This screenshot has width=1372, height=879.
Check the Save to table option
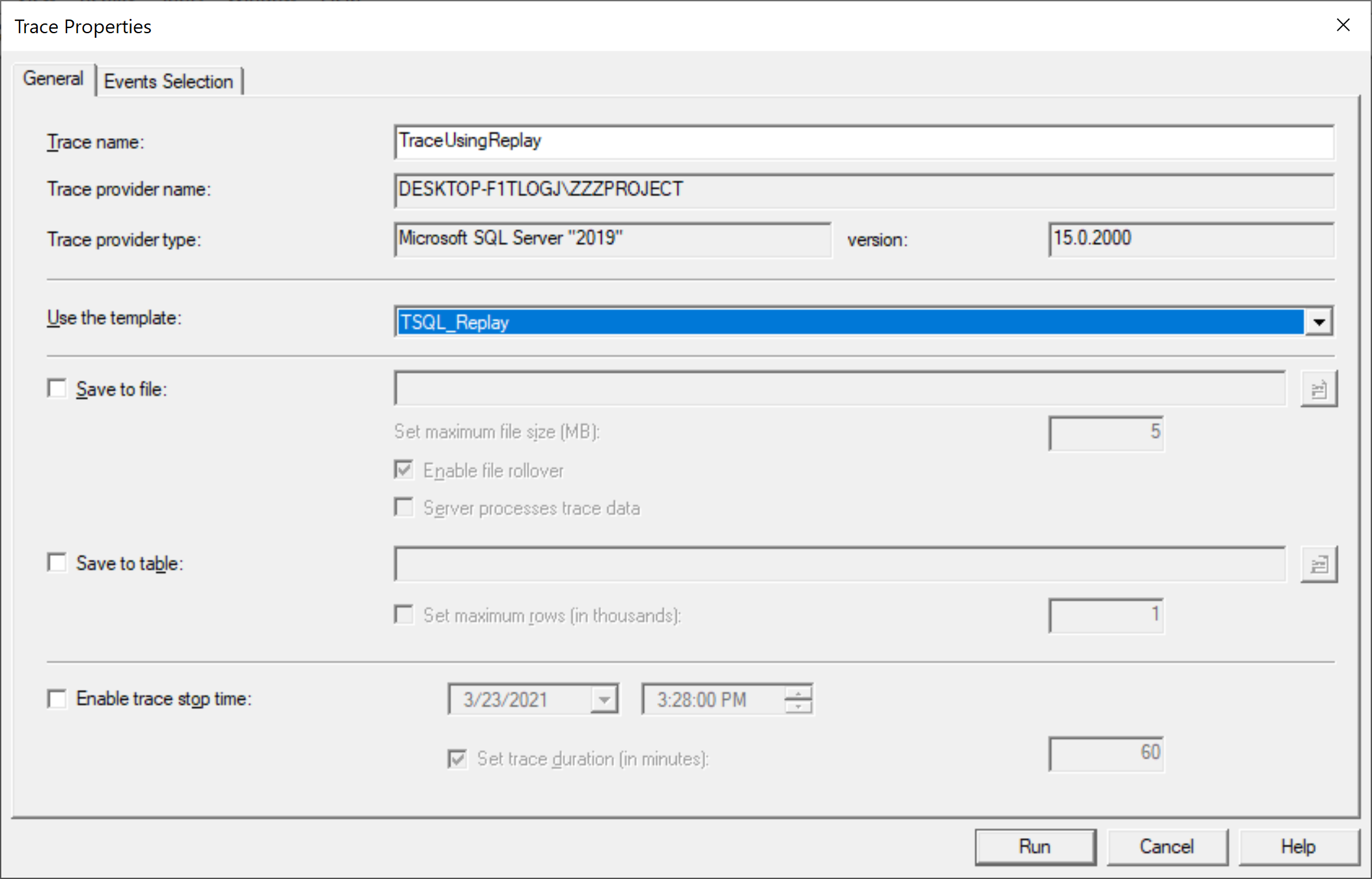point(57,563)
